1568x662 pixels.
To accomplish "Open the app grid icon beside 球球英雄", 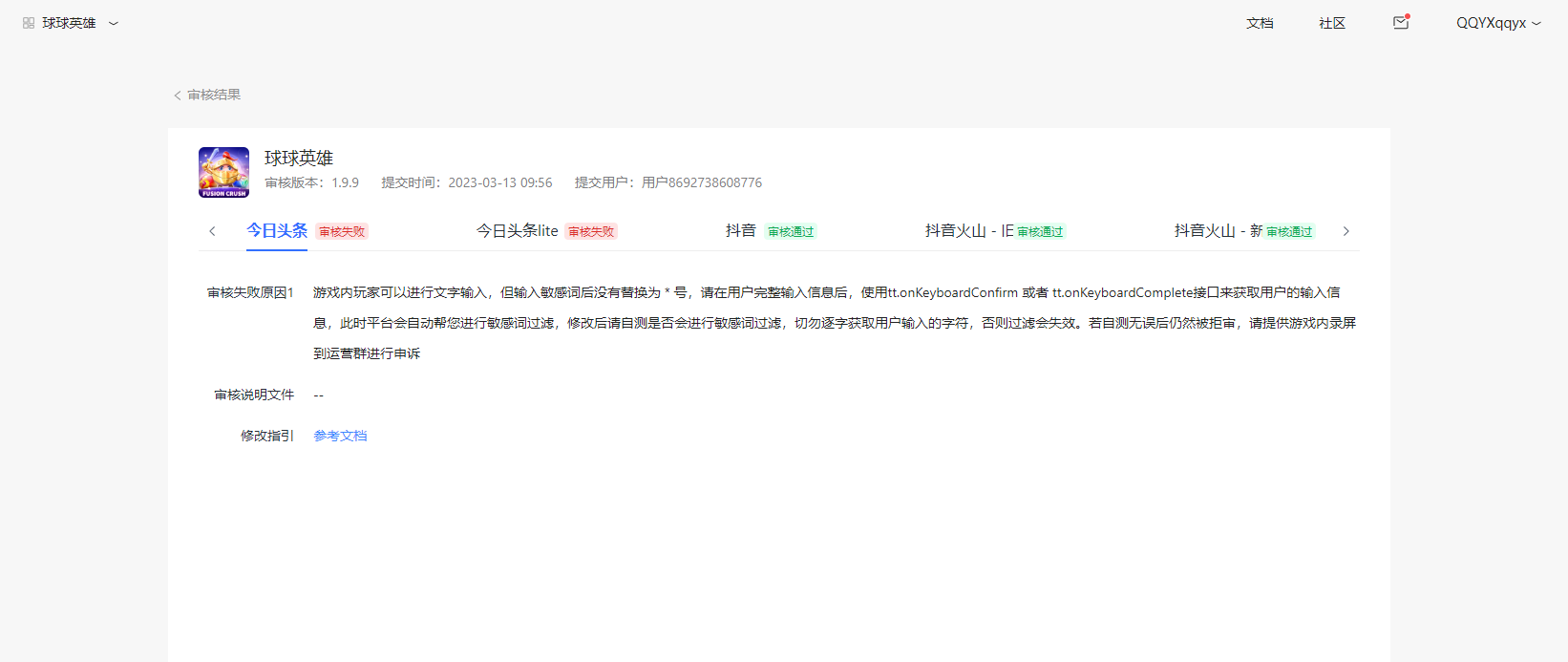I will [29, 23].
